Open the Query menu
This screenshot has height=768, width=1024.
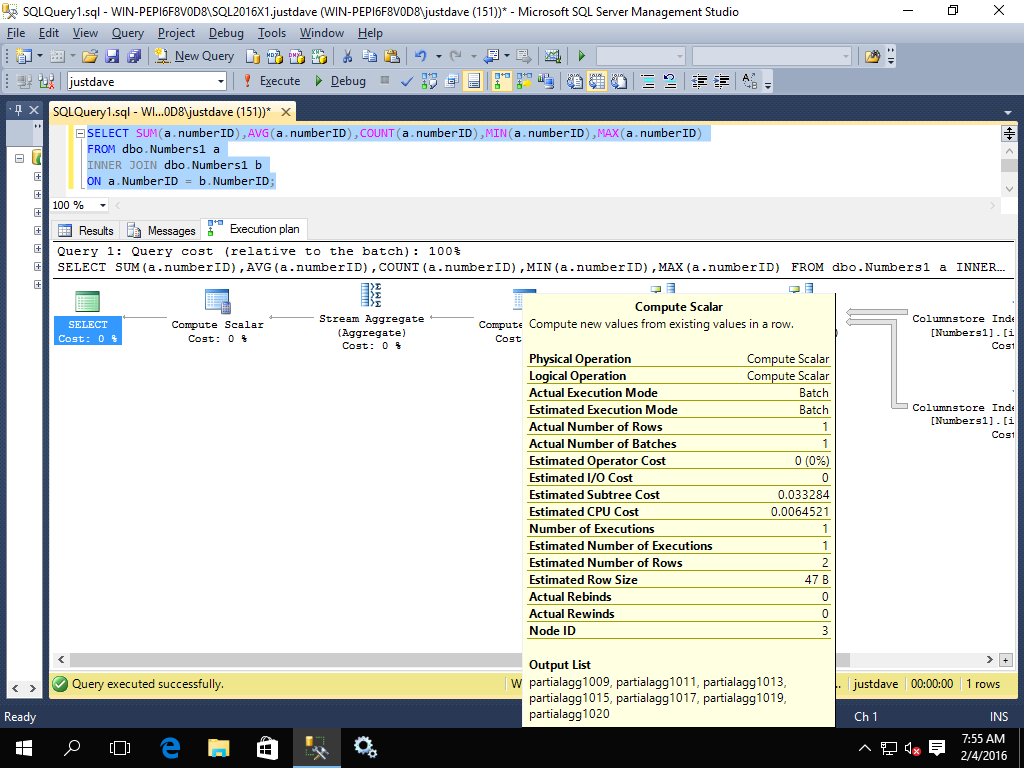[x=127, y=33]
